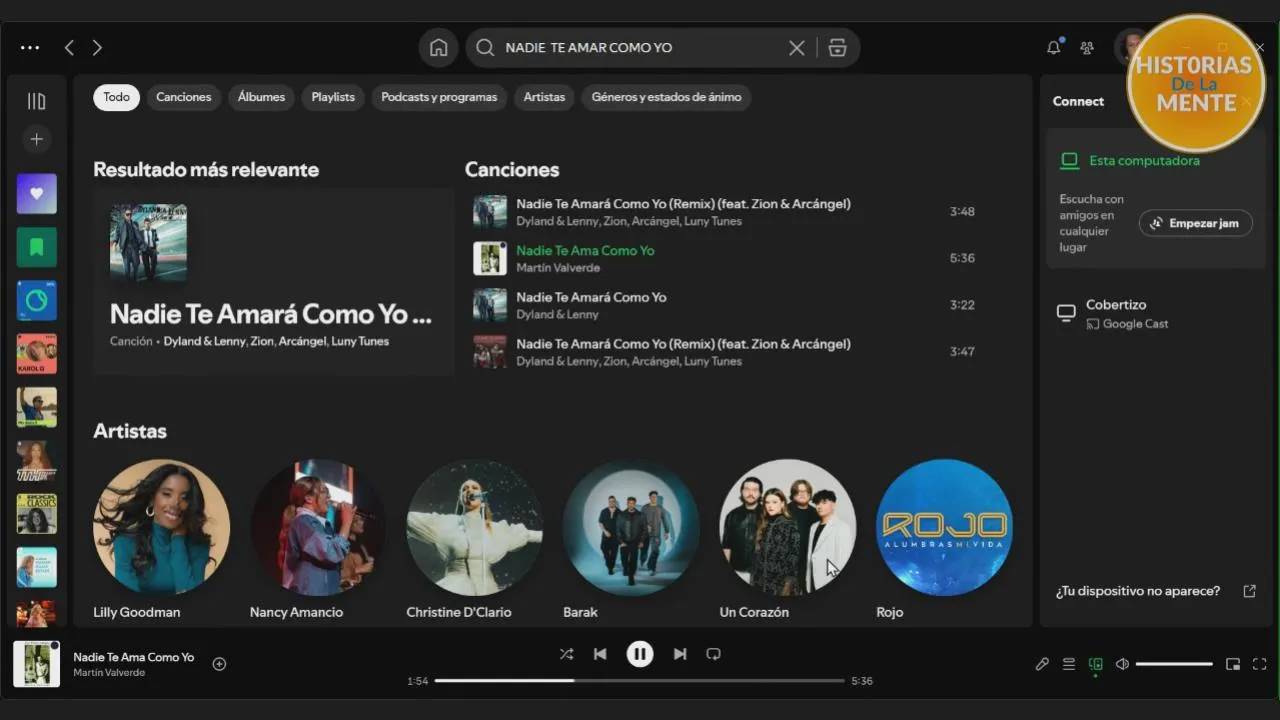Select the Playlists filter chip
The image size is (1280, 720).
[x=333, y=97]
